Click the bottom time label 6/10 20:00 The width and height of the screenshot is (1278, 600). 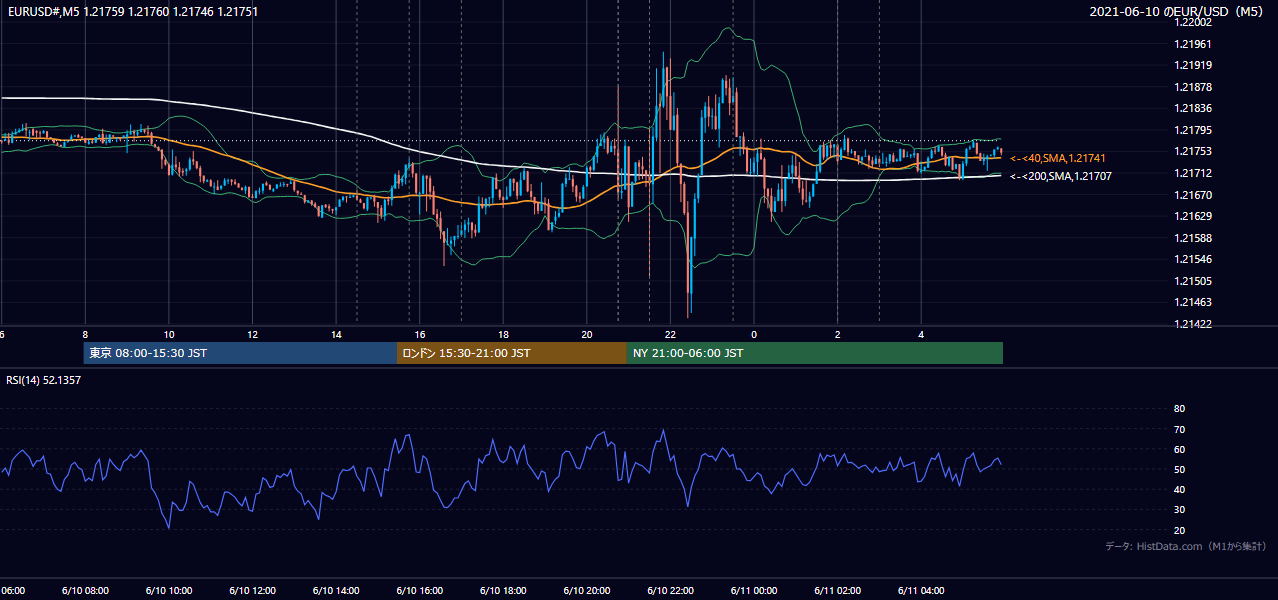[587, 591]
